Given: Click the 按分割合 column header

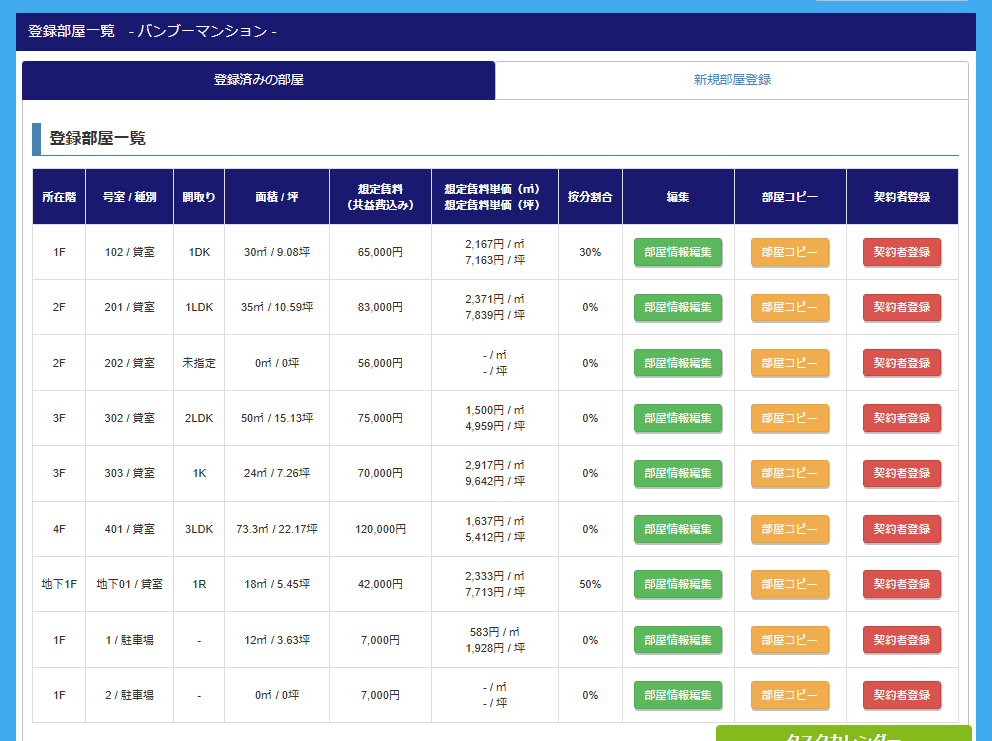Looking at the screenshot, I should pos(590,197).
